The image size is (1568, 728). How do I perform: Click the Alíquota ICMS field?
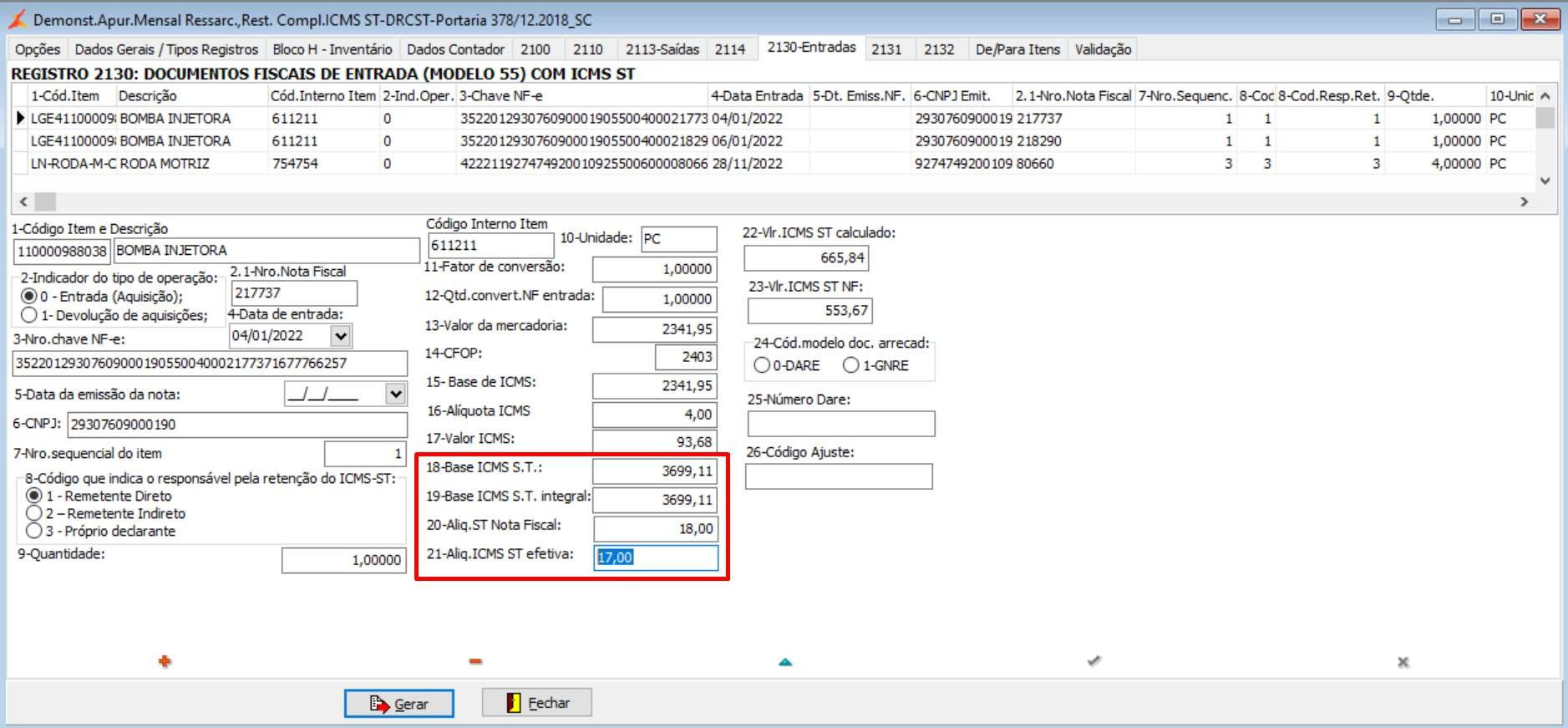click(x=655, y=415)
